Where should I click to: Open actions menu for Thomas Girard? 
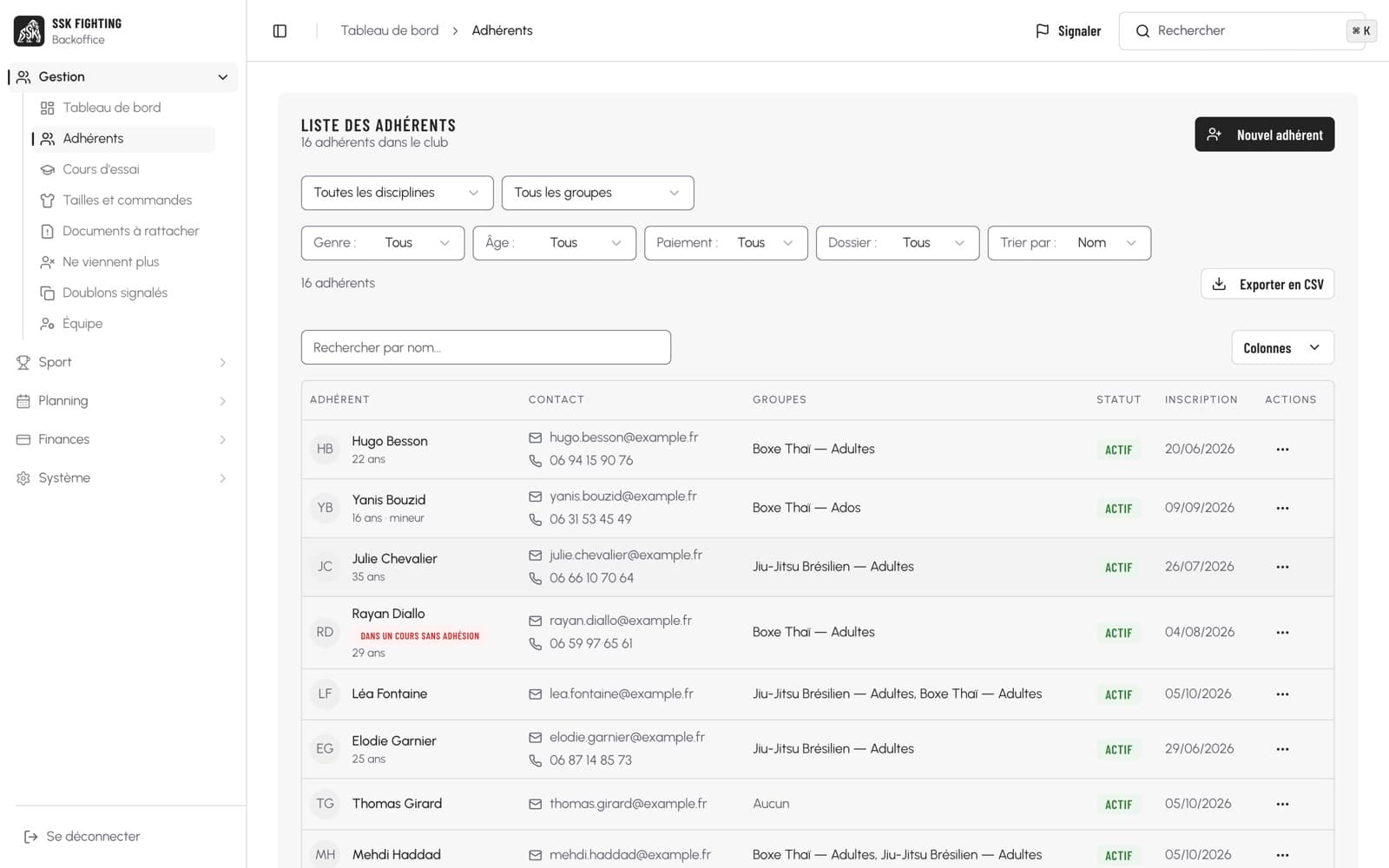pos(1282,805)
